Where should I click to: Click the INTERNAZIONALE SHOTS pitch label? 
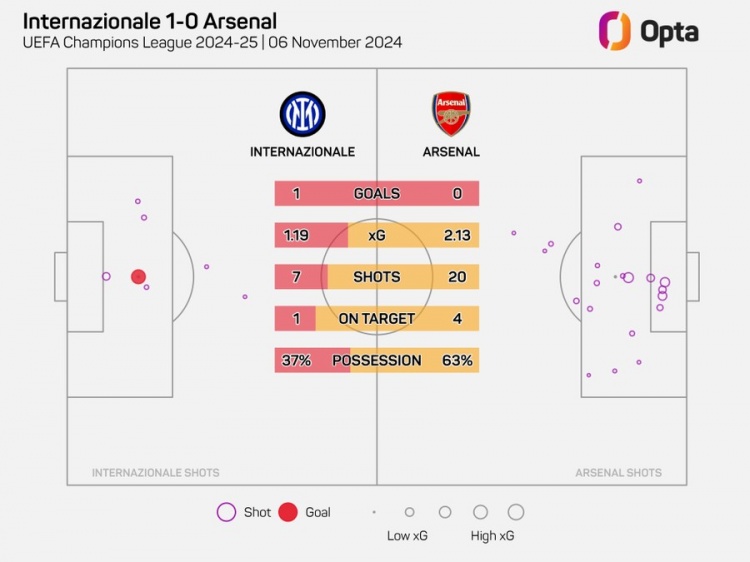pos(155,473)
